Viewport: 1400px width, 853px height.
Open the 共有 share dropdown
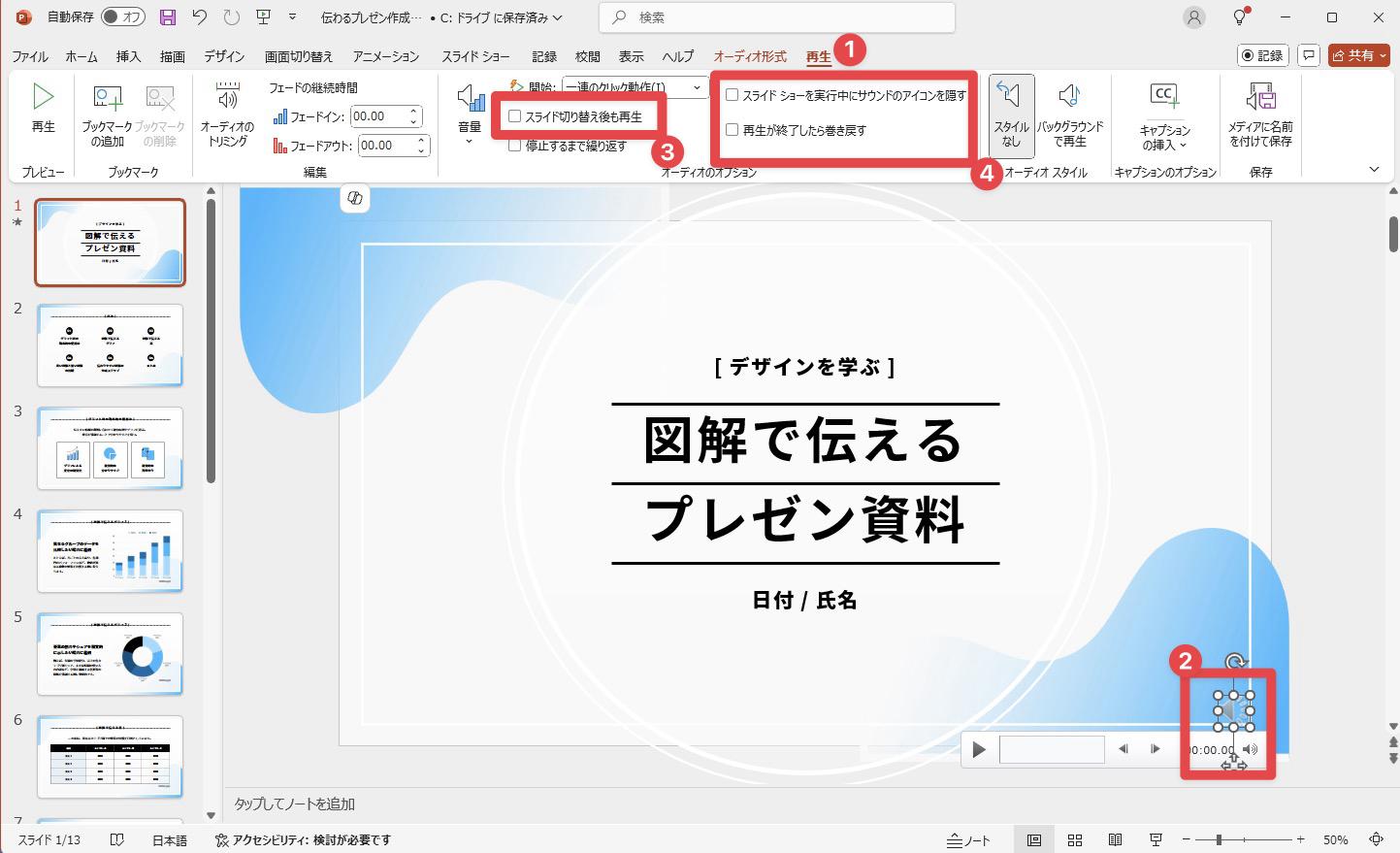1359,55
